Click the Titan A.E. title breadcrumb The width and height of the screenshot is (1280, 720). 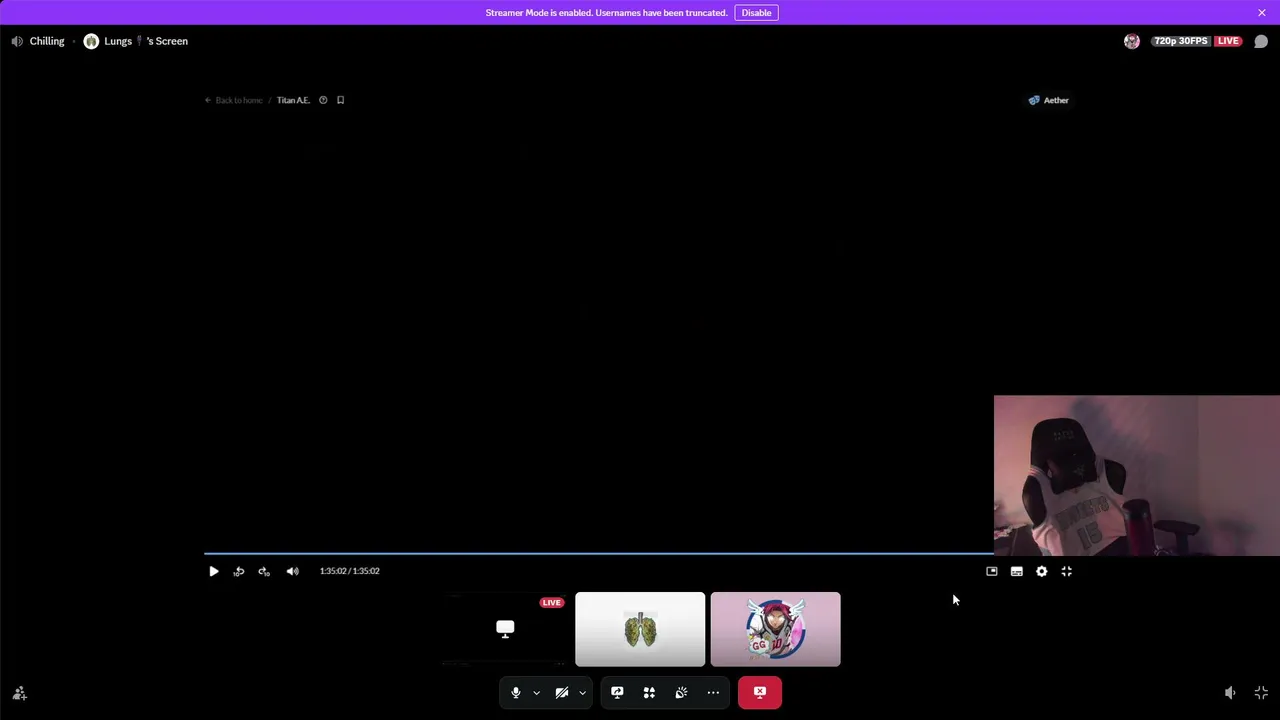pyautogui.click(x=293, y=100)
